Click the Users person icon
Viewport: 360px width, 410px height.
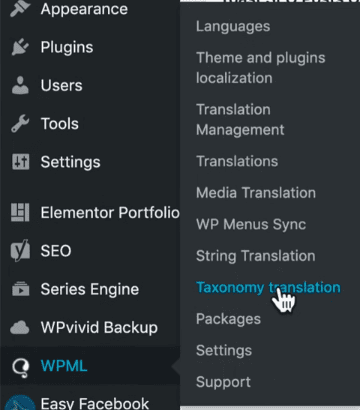(x=20, y=85)
